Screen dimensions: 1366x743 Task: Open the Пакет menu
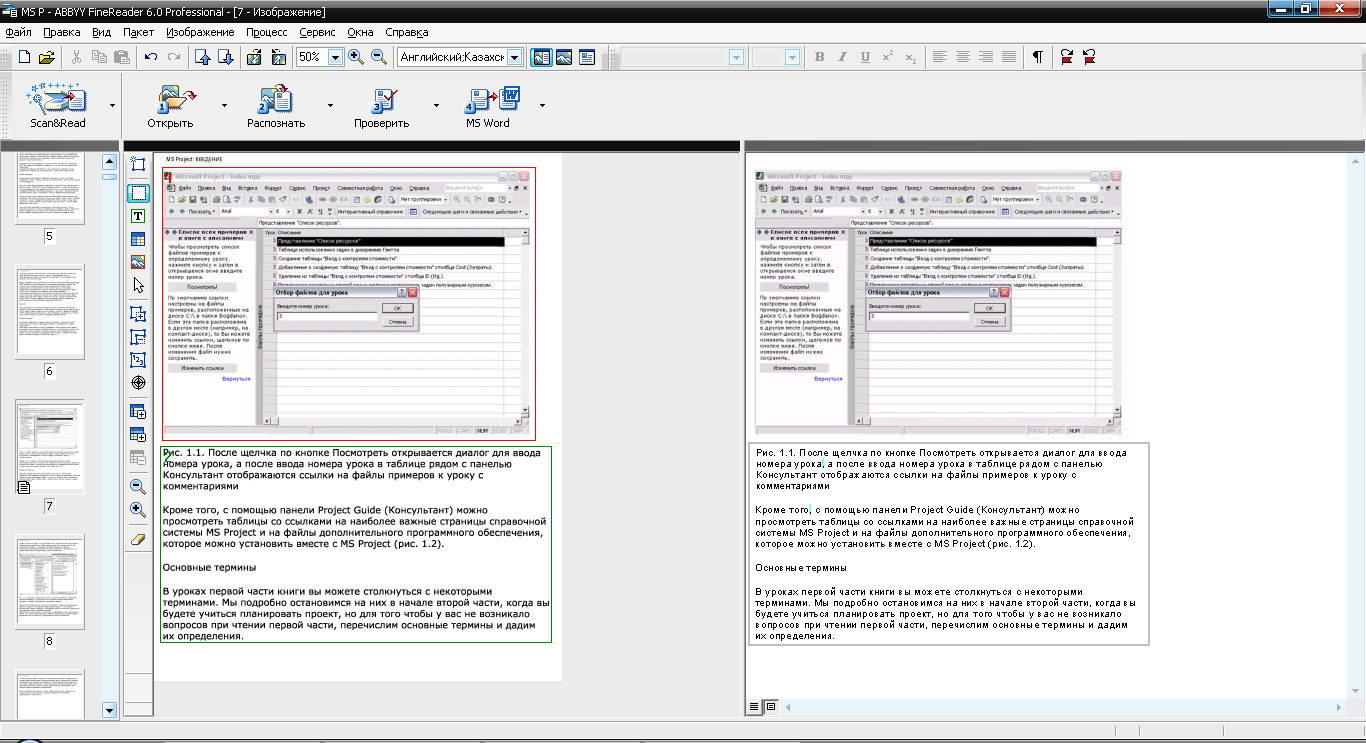coord(138,32)
